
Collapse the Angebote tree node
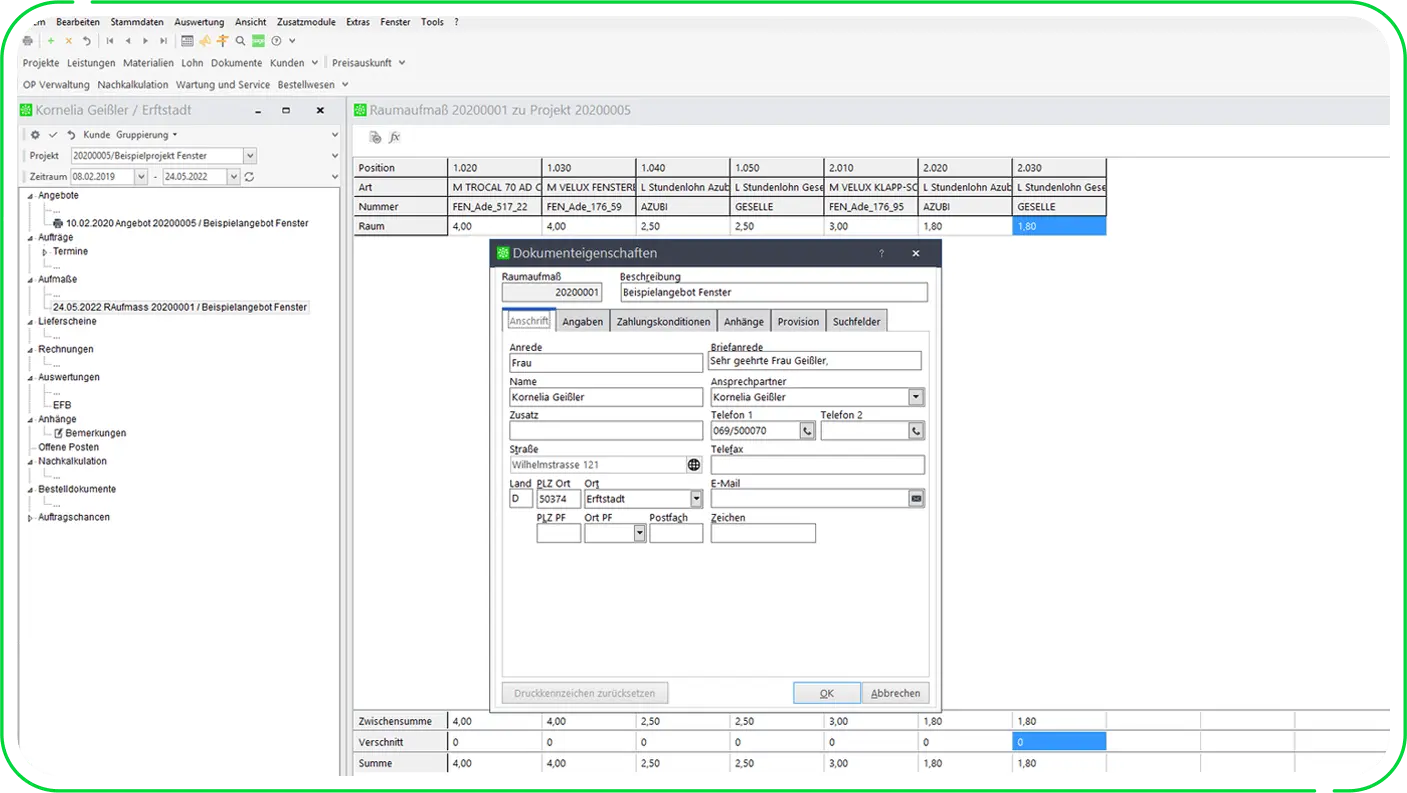point(30,196)
